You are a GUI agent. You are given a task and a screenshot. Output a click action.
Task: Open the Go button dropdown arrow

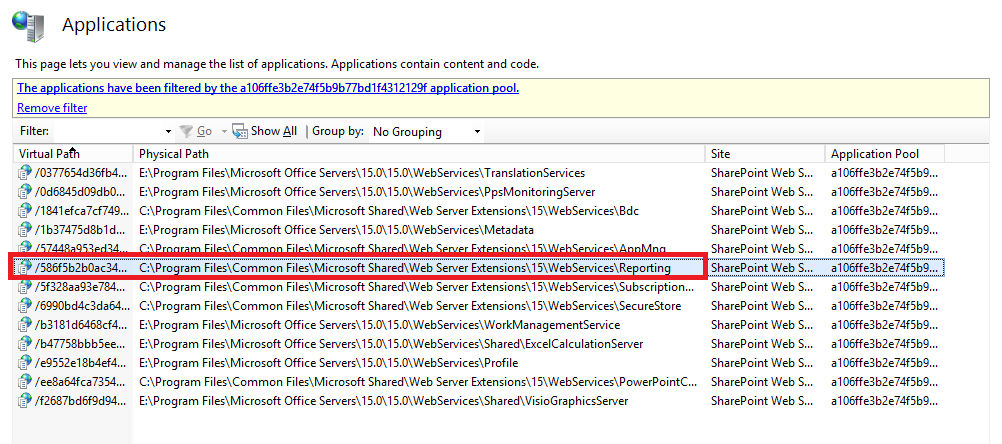click(x=223, y=131)
